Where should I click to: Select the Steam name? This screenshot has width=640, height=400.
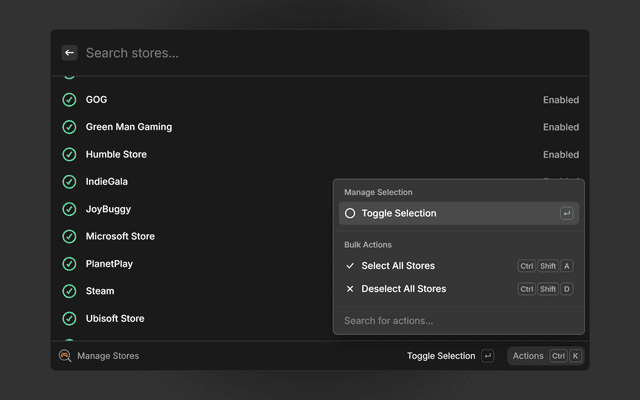tap(100, 291)
